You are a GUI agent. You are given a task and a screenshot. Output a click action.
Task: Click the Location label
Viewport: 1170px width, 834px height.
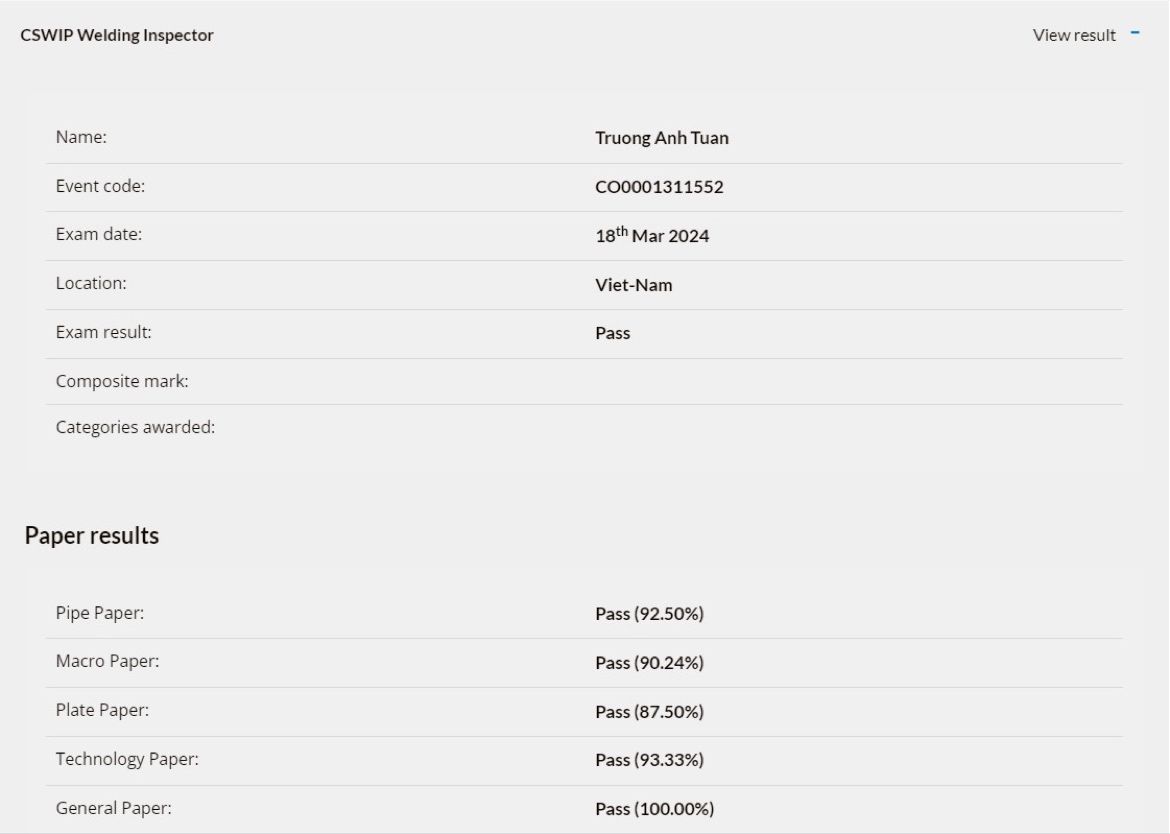pos(91,283)
